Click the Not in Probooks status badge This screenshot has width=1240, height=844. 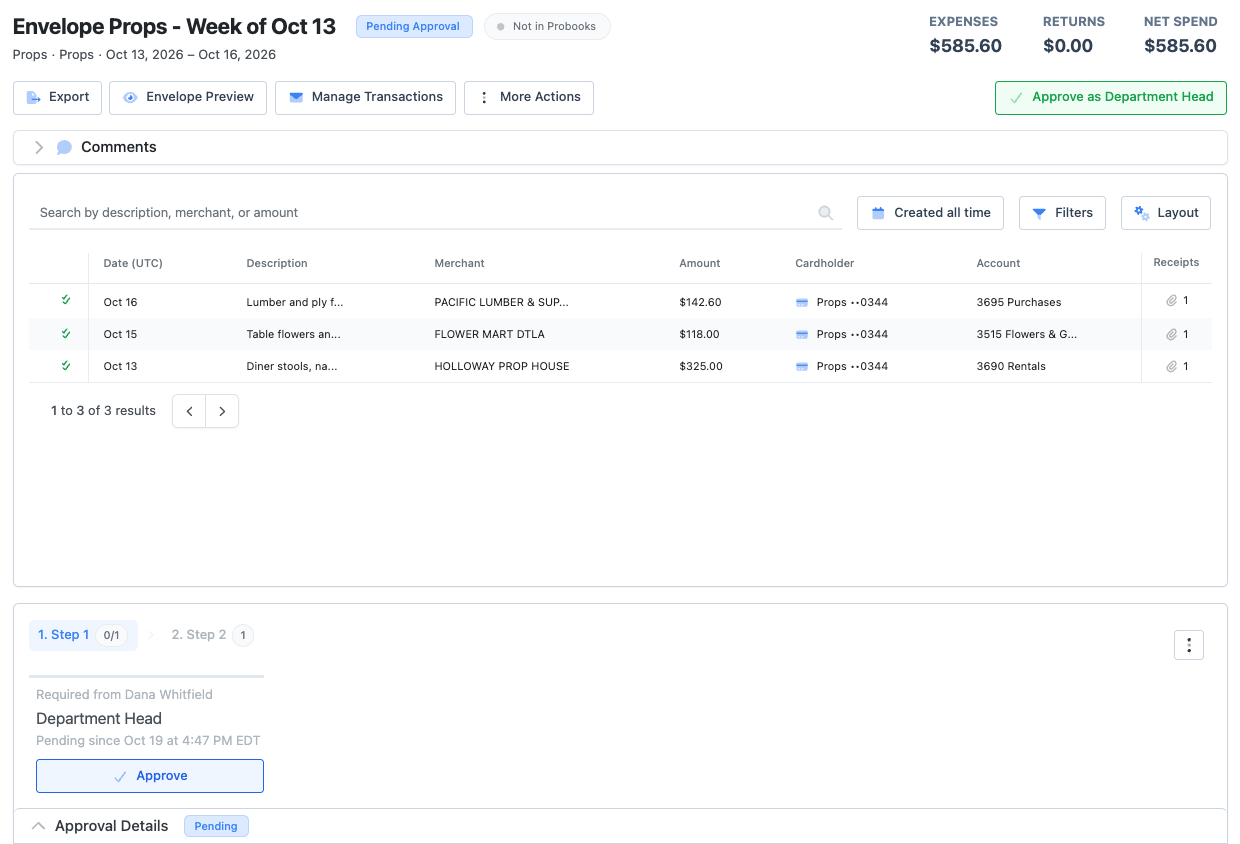pyautogui.click(x=547, y=27)
